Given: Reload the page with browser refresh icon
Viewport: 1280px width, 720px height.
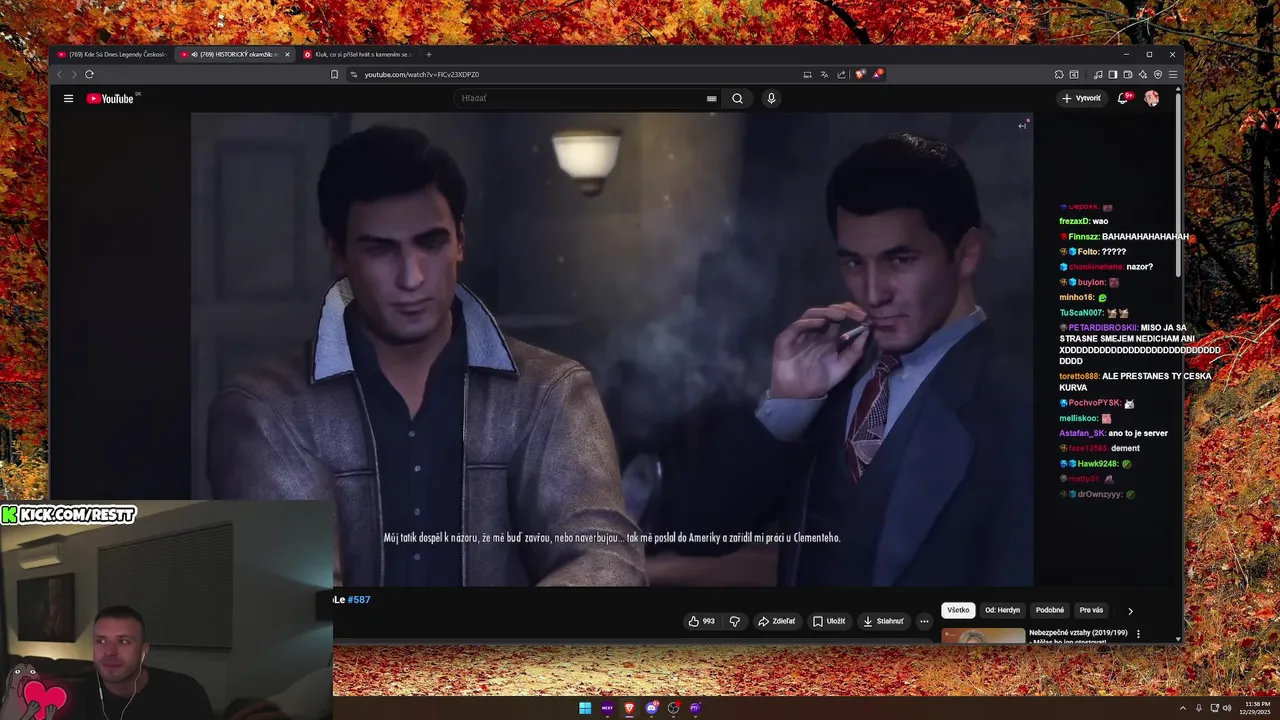Looking at the screenshot, I should point(89,74).
